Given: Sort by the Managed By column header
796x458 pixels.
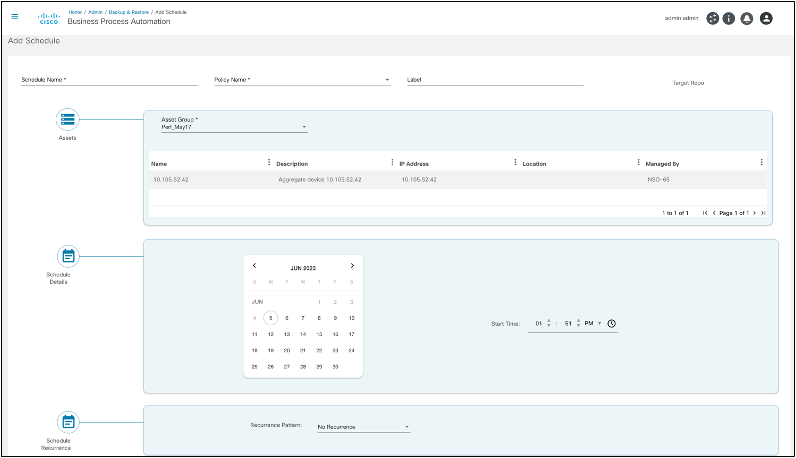Looking at the screenshot, I should point(662,164).
